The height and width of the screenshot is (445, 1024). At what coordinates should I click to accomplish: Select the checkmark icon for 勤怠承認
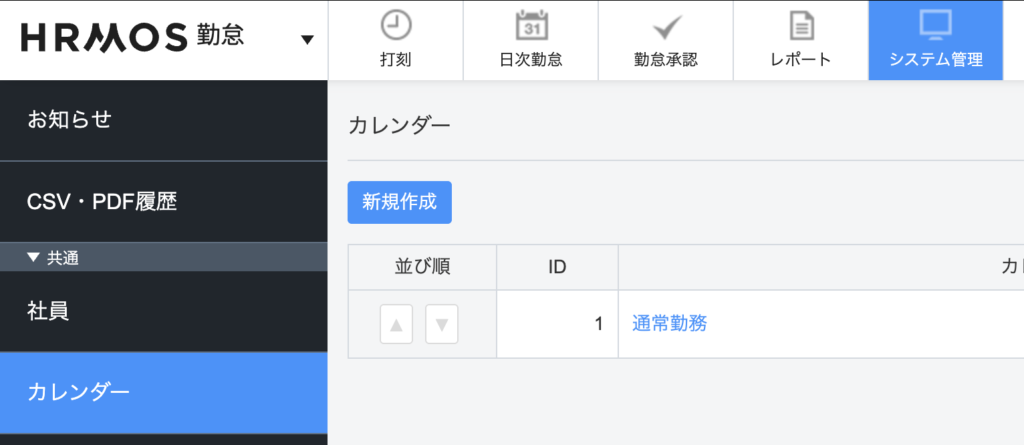click(x=665, y=25)
